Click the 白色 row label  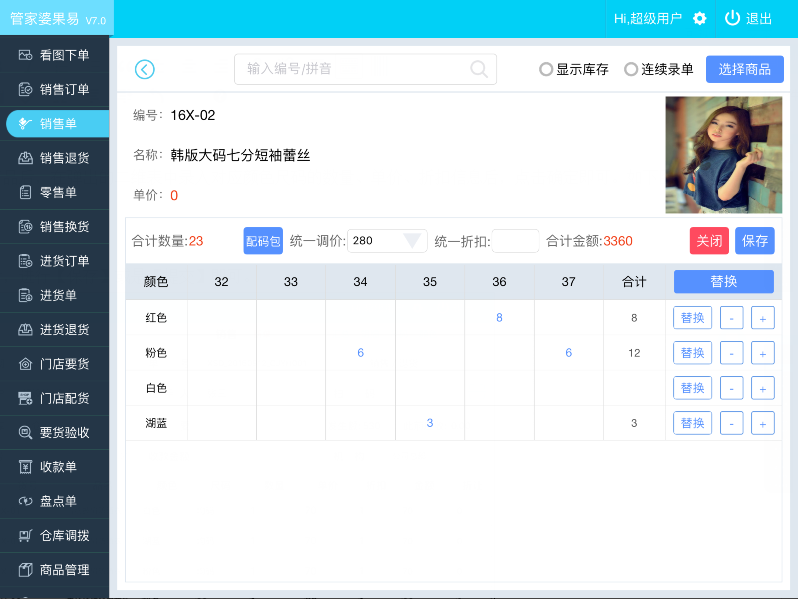click(x=156, y=388)
